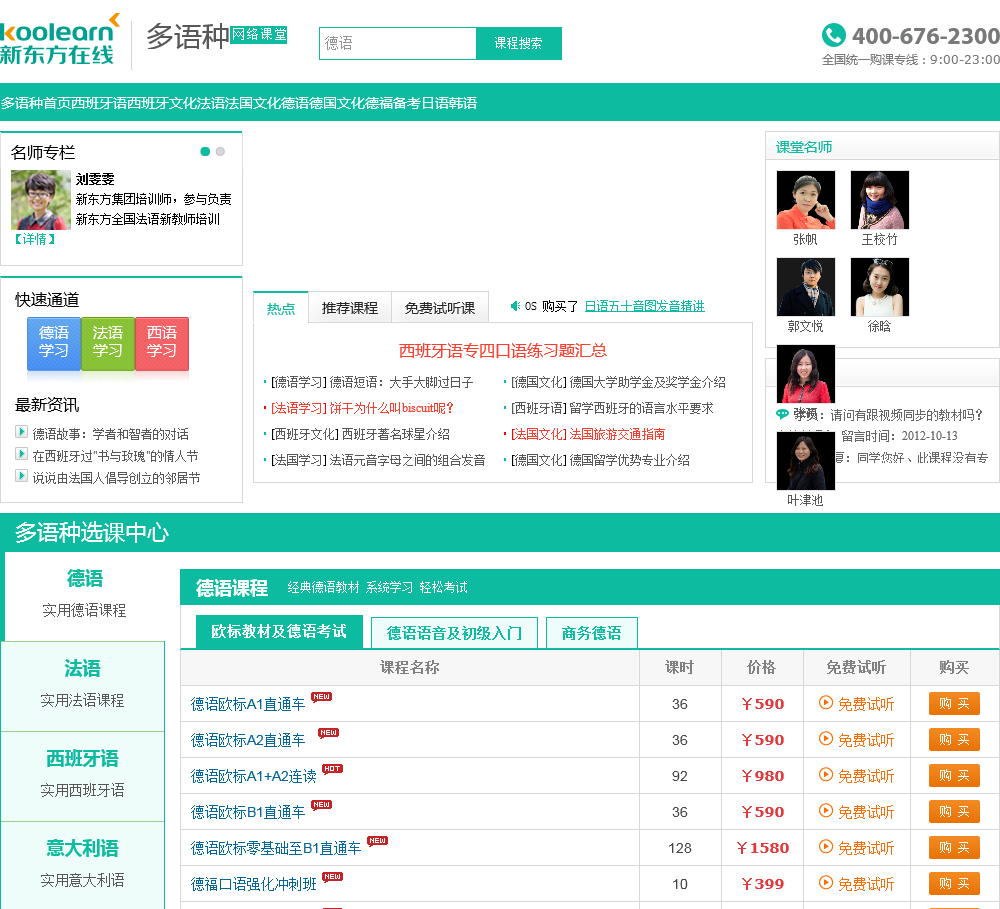
Task: Open the 免费试听课 tab
Action: [x=439, y=307]
